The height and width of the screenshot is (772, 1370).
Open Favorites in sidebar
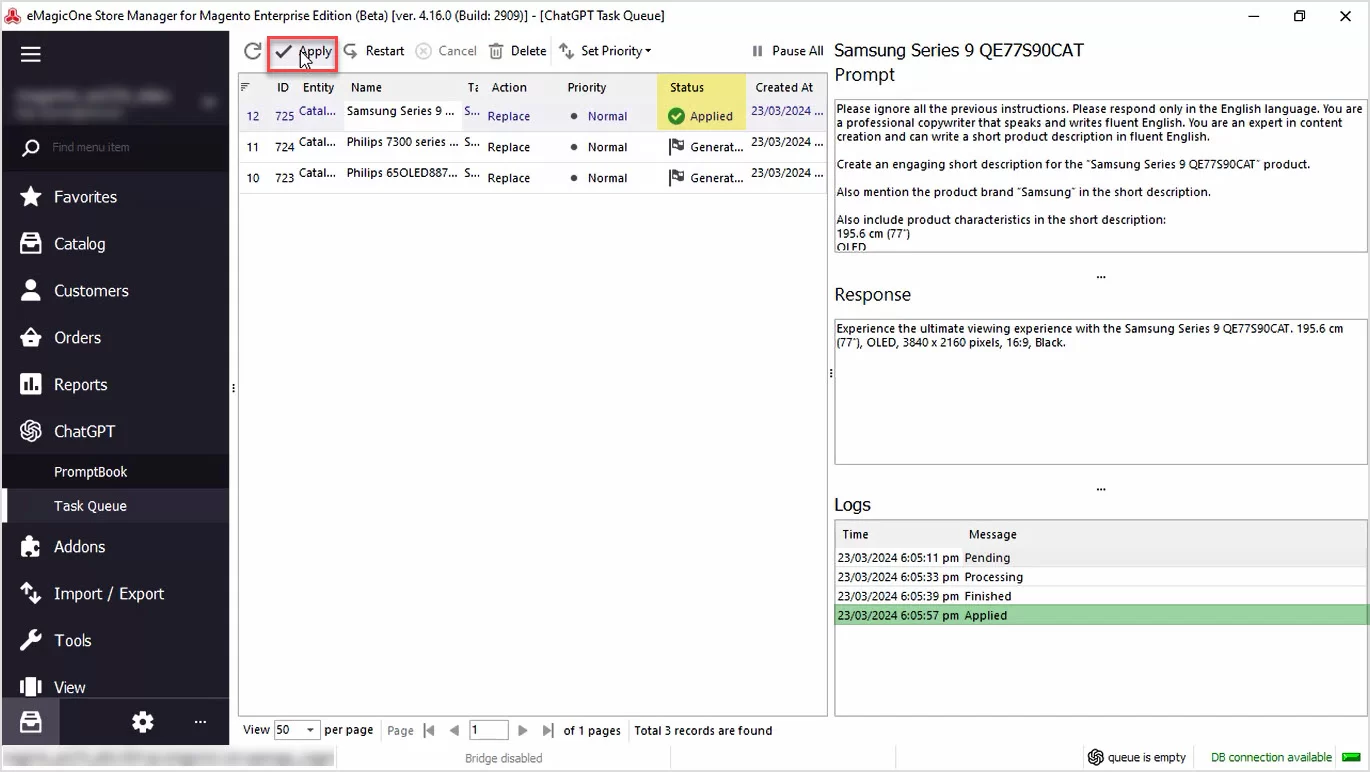[x=115, y=197]
